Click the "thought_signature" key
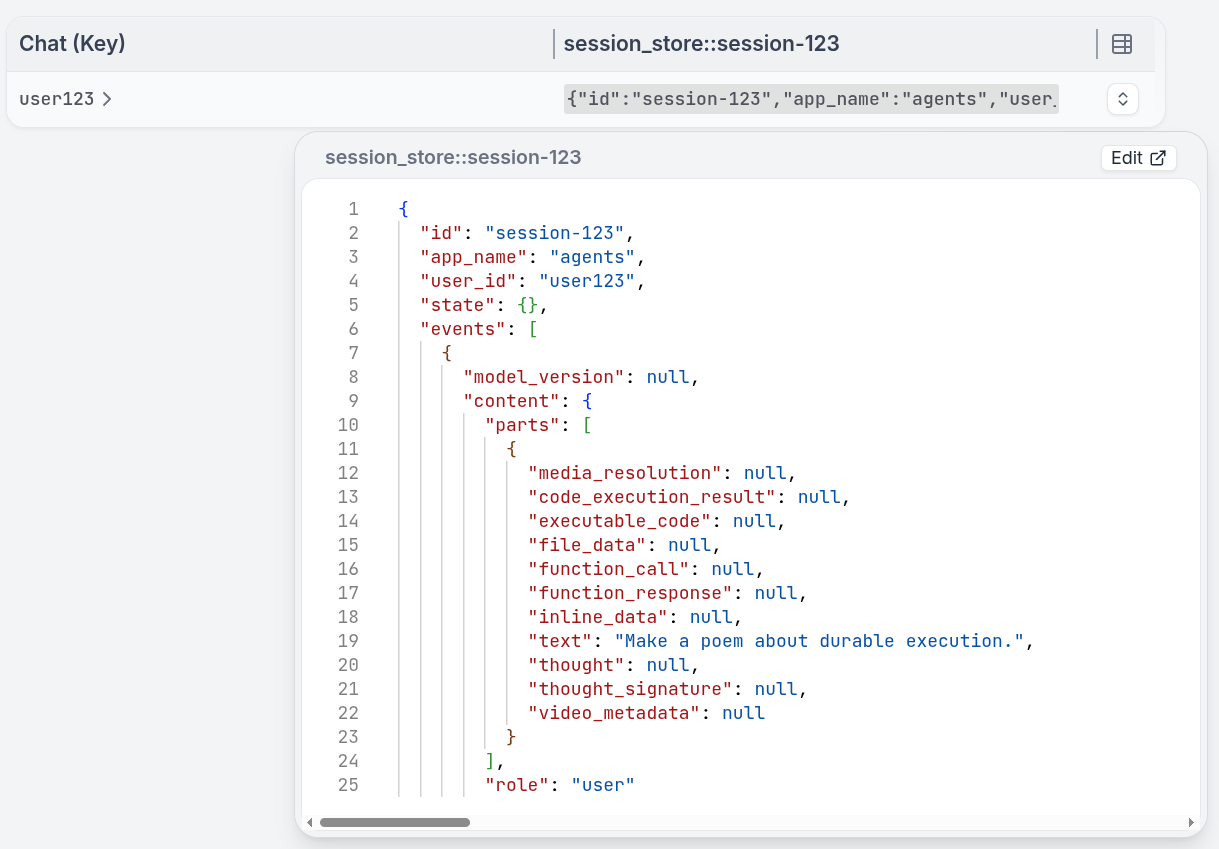Viewport: 1219px width, 849px height. 630,689
